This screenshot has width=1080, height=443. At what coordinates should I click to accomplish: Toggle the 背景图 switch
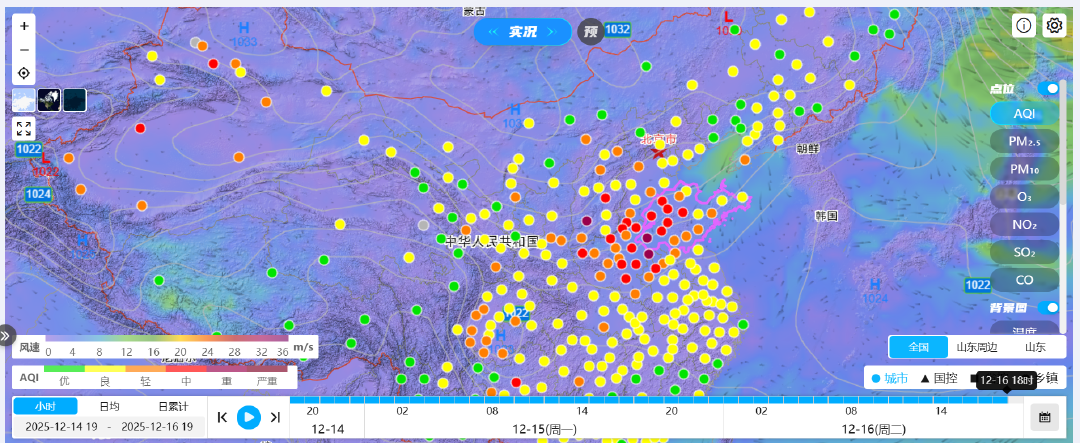pyautogui.click(x=1048, y=308)
